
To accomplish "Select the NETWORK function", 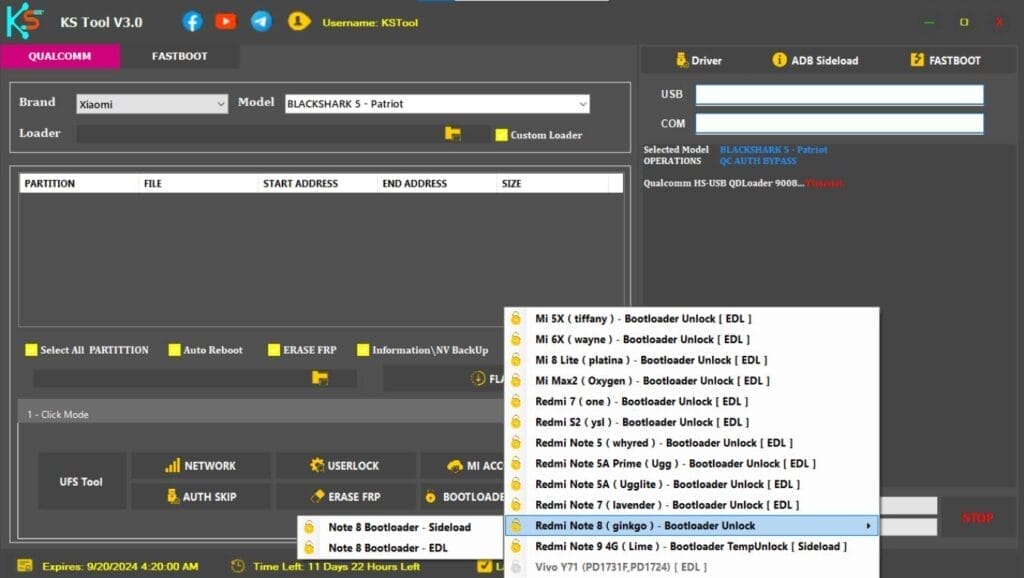I will click(x=201, y=465).
